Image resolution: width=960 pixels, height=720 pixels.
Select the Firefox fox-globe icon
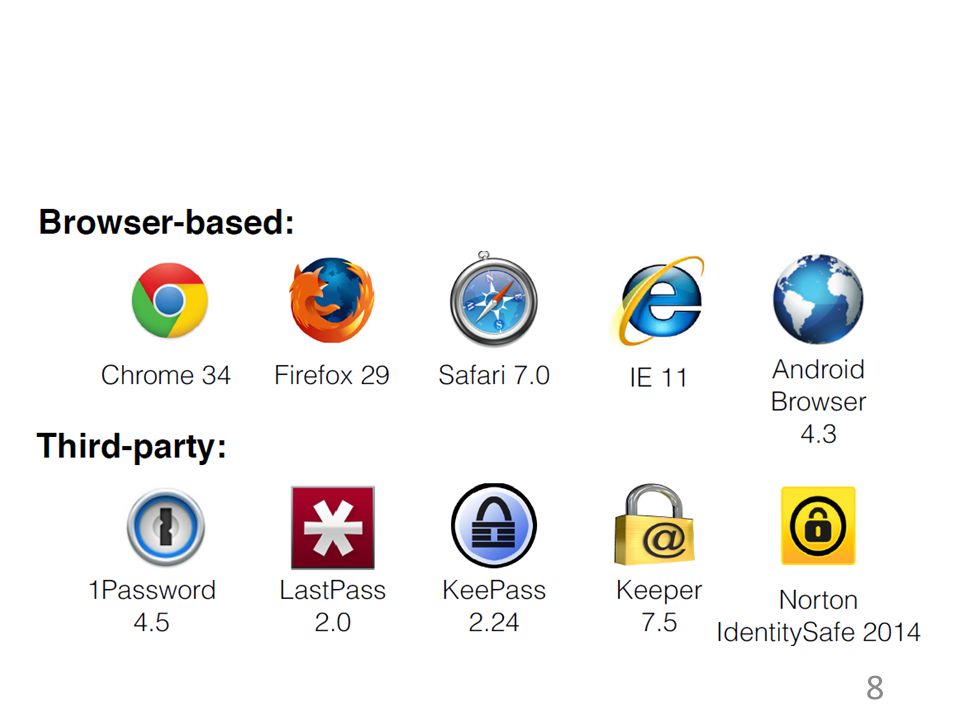coord(332,299)
